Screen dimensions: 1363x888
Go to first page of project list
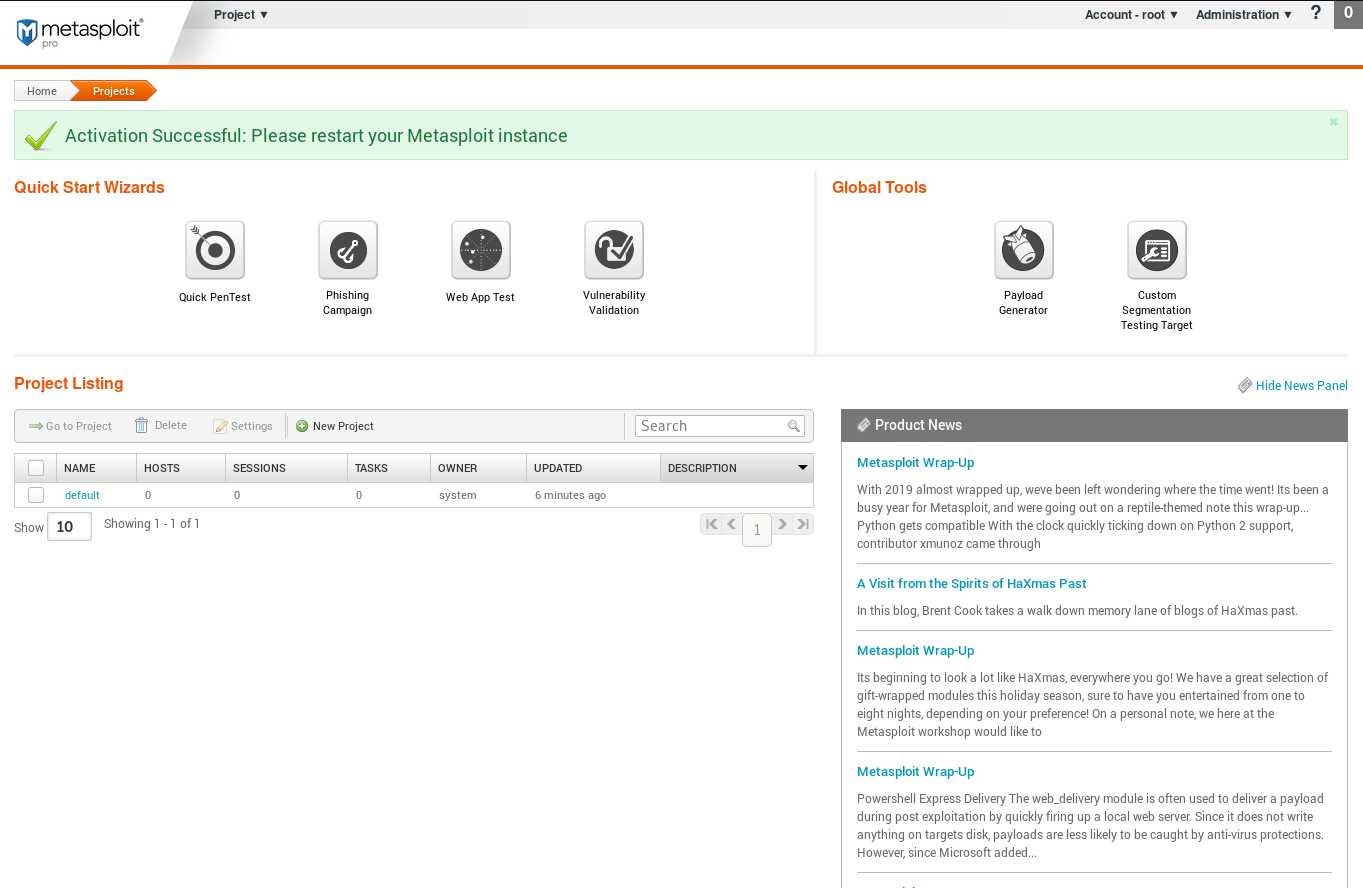[711, 524]
